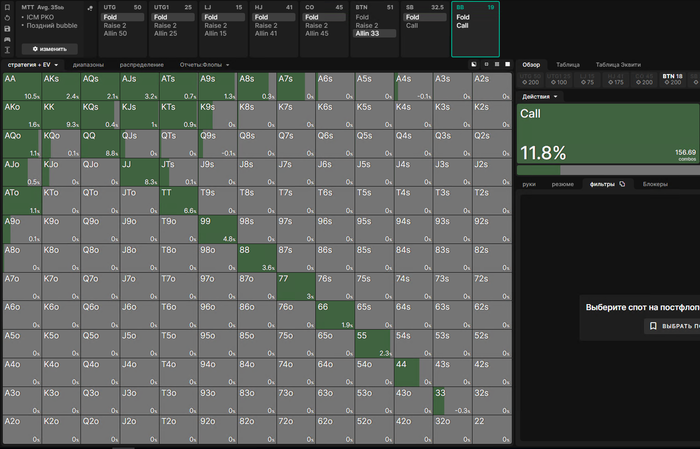This screenshot has width=700, height=449.
Task: Click the UTG 50 bounty chip 200
Action: [530, 79]
